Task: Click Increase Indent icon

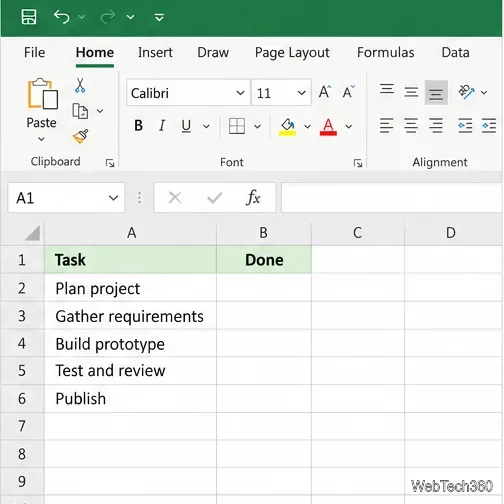Action: pos(489,126)
